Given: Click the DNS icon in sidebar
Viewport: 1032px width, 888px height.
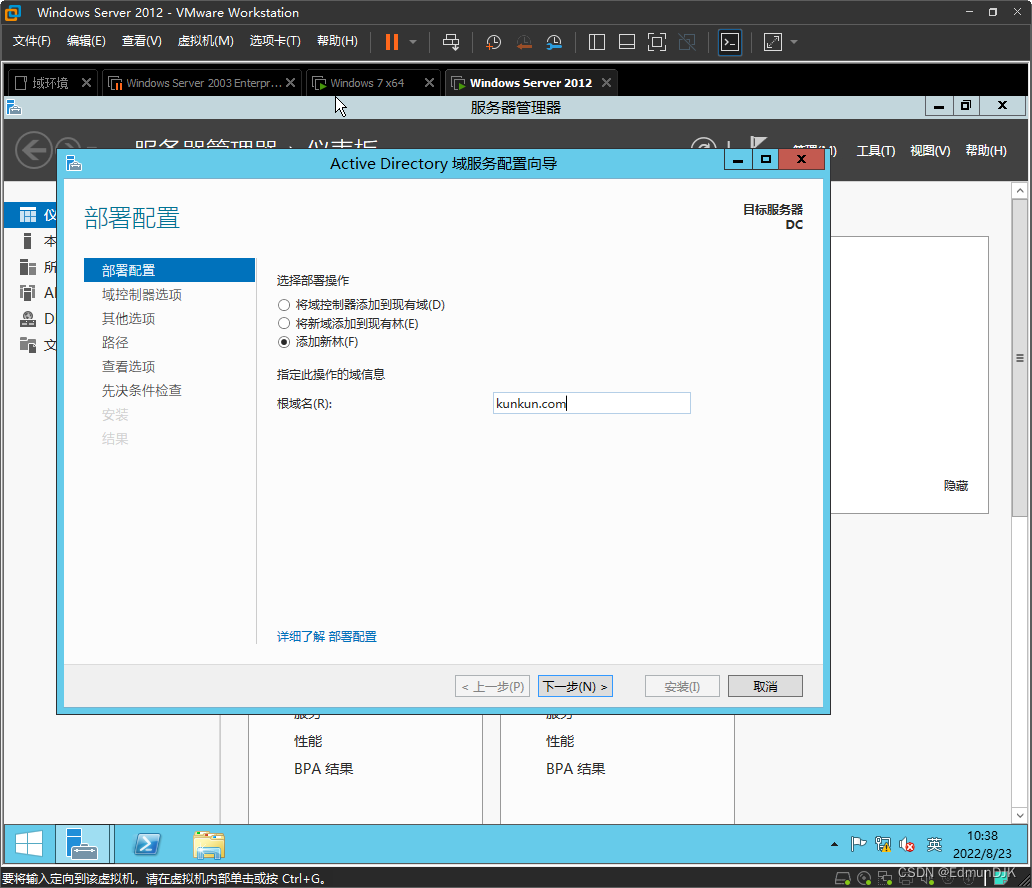Looking at the screenshot, I should [x=28, y=319].
